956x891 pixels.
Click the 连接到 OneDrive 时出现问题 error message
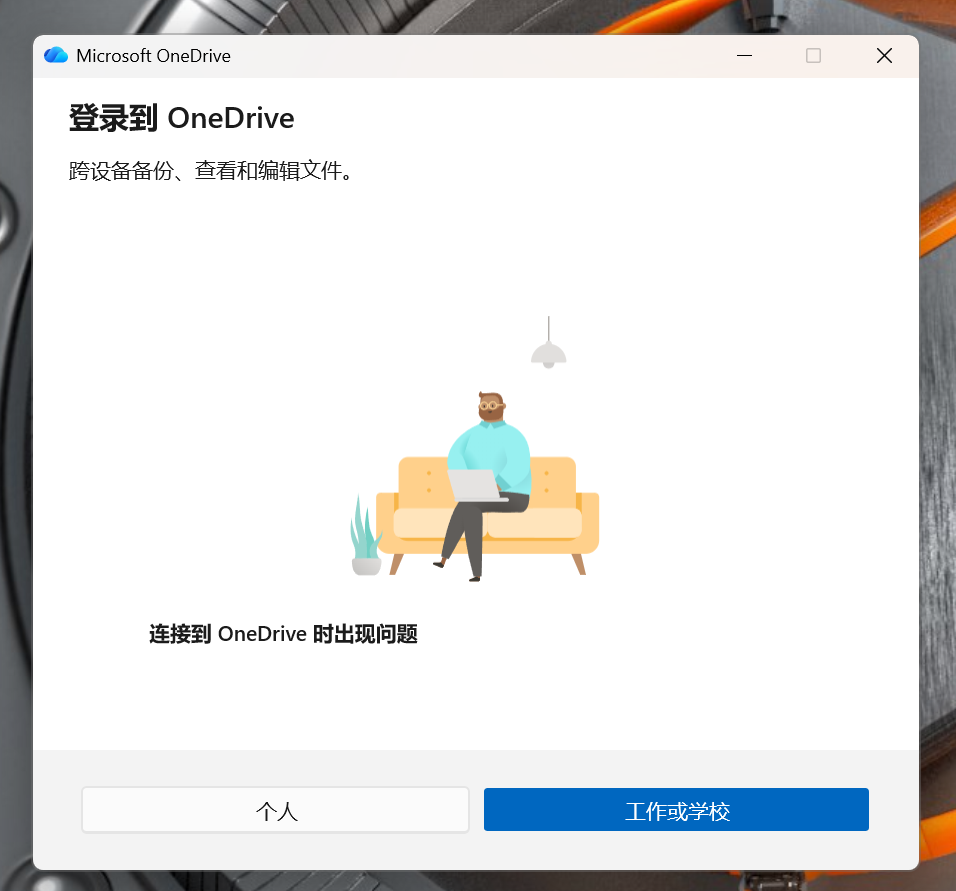tap(284, 634)
